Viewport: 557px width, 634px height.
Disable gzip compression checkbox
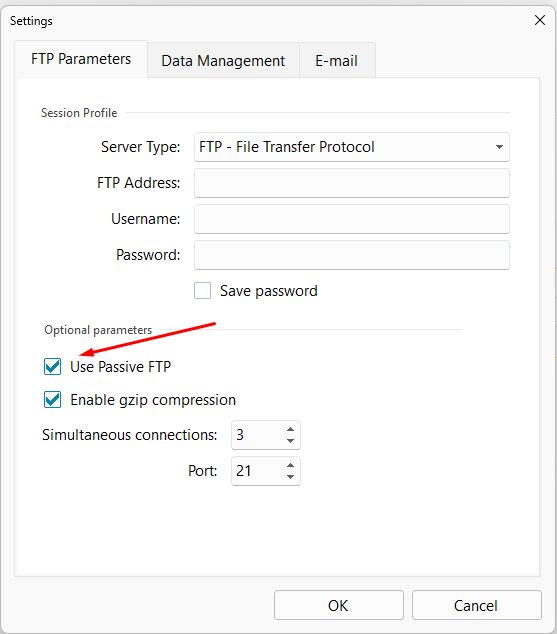click(x=53, y=400)
